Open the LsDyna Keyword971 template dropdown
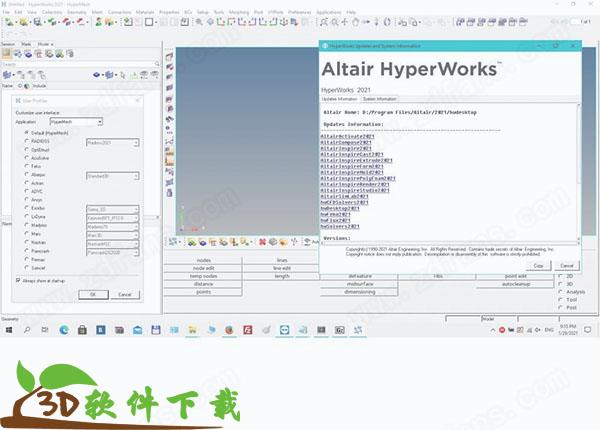Screen dimensions: 600x430 point(112,218)
